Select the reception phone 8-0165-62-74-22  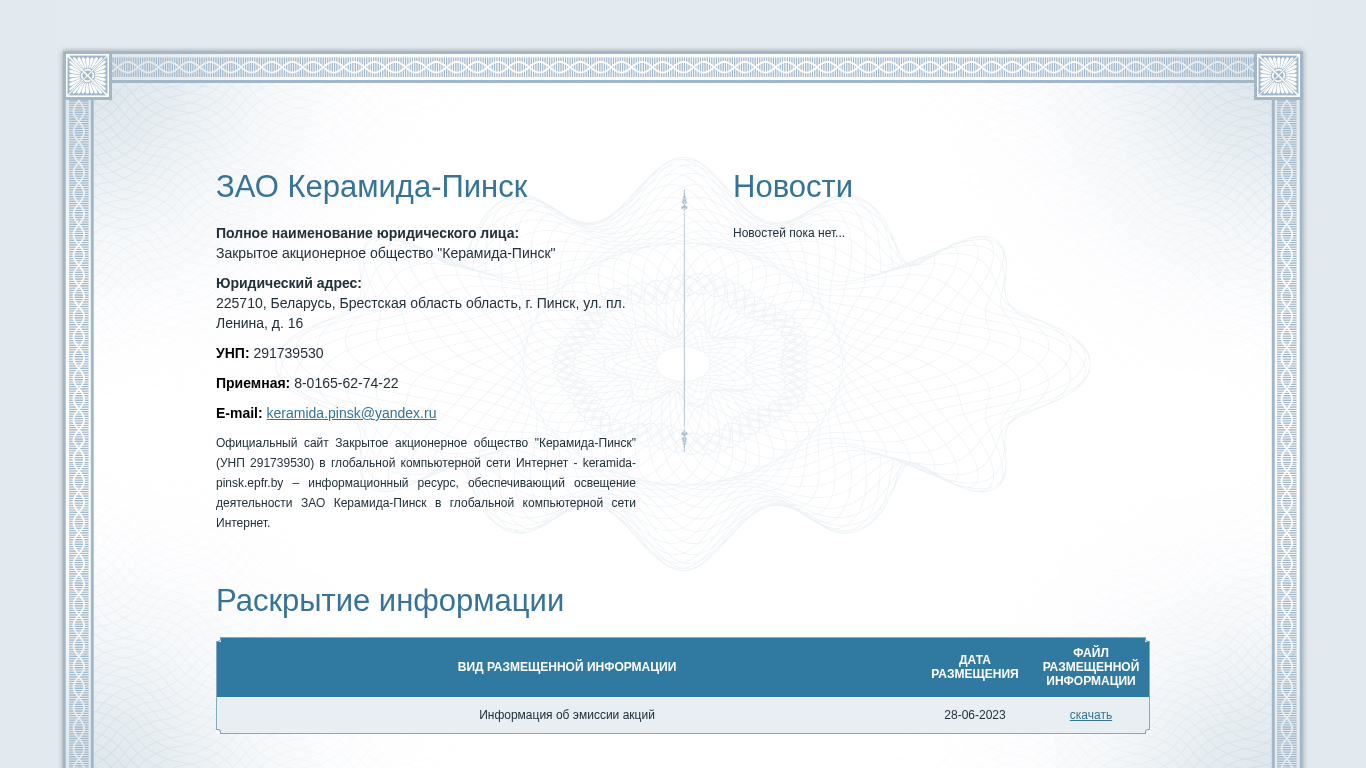tap(346, 383)
